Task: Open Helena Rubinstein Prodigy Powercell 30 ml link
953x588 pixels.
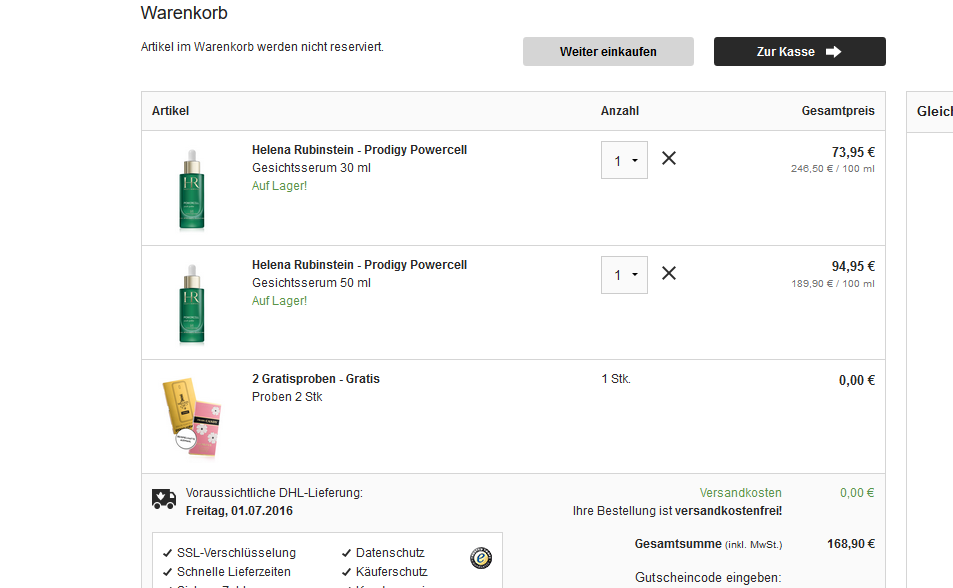Action: click(359, 150)
